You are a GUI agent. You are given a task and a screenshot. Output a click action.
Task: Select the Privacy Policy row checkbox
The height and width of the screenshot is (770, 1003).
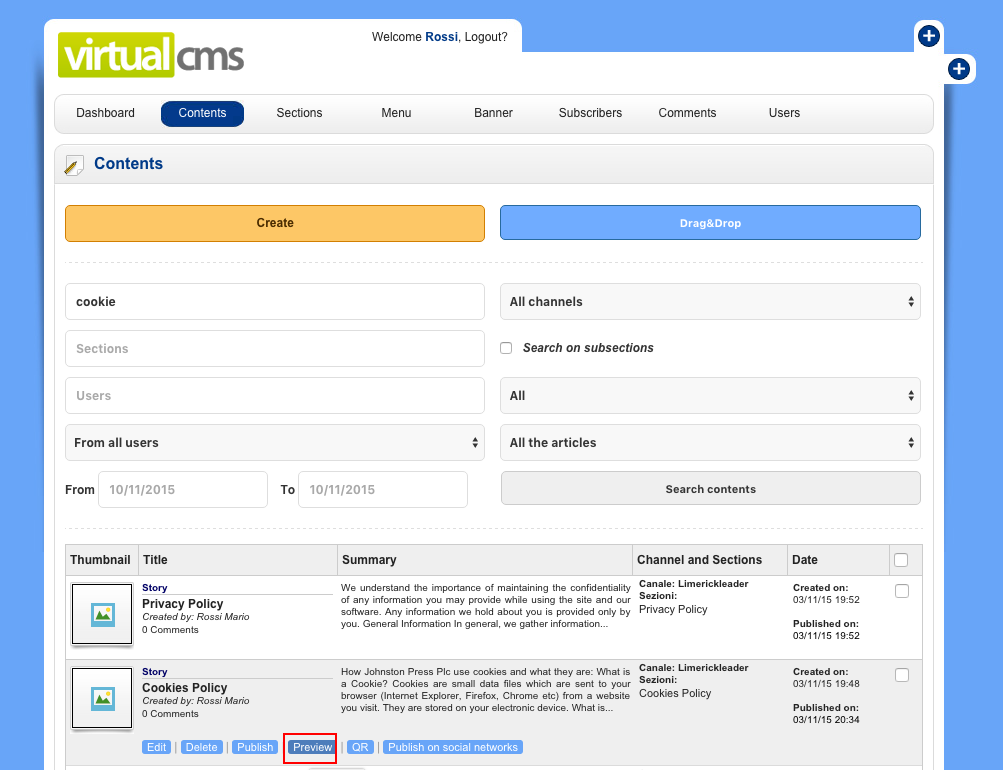(x=902, y=591)
